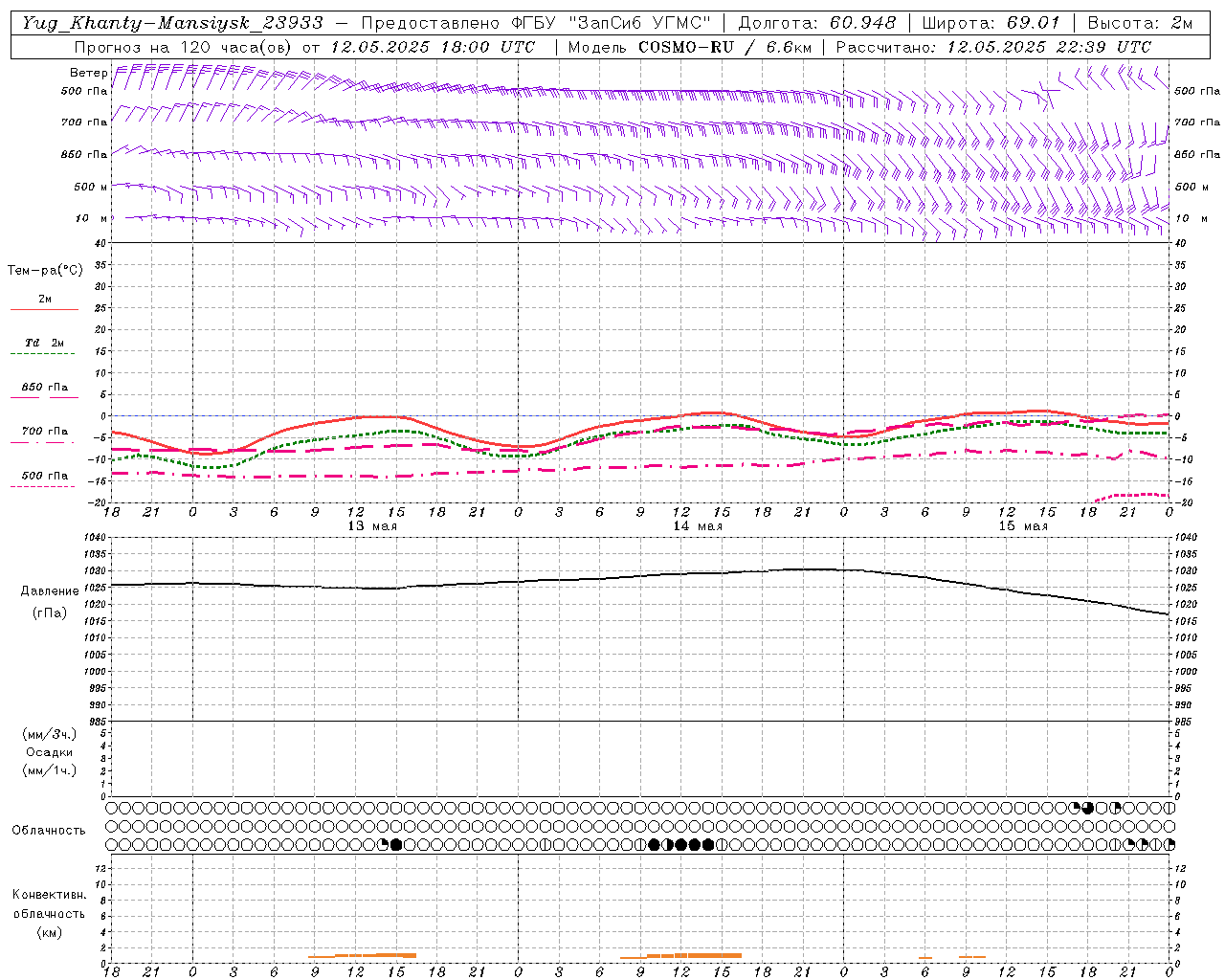1225x980 pixels.
Task: Click the Высота: 2м field
Action: point(1140,23)
